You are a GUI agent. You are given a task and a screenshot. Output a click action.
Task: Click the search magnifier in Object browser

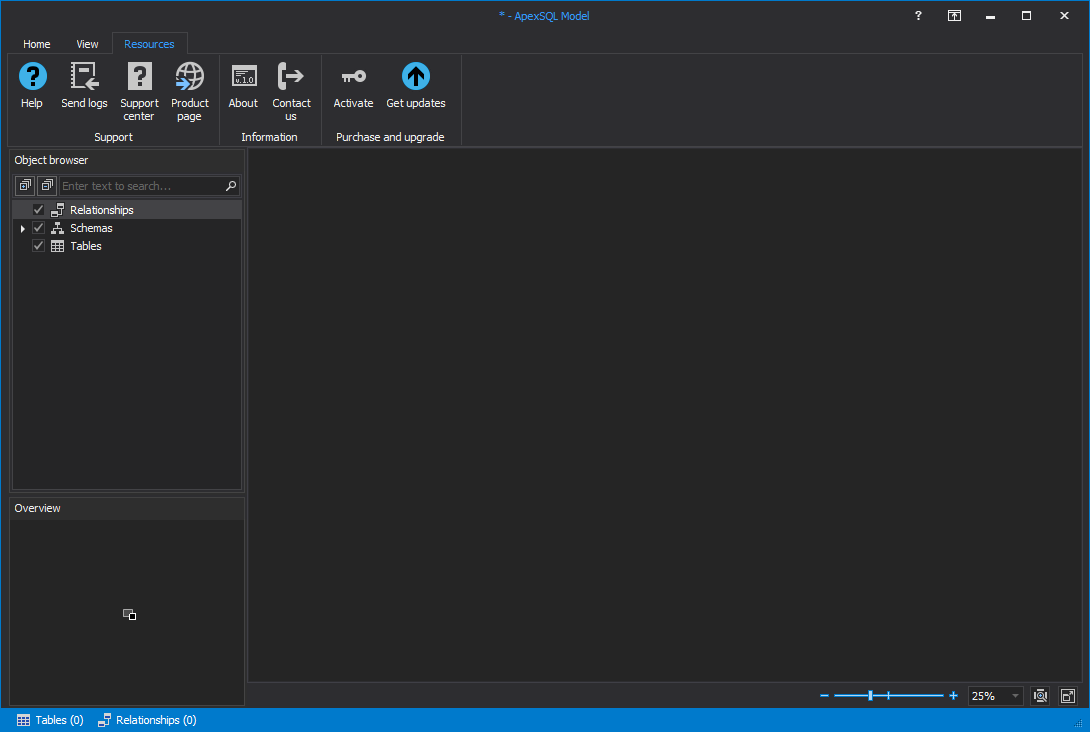coord(231,186)
